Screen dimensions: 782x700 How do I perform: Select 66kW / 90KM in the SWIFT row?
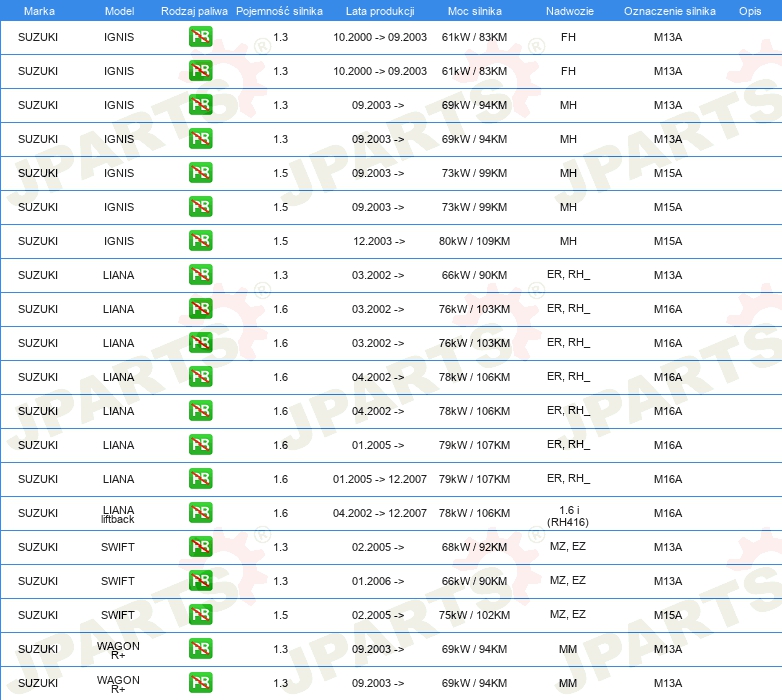pyautogui.click(x=474, y=581)
